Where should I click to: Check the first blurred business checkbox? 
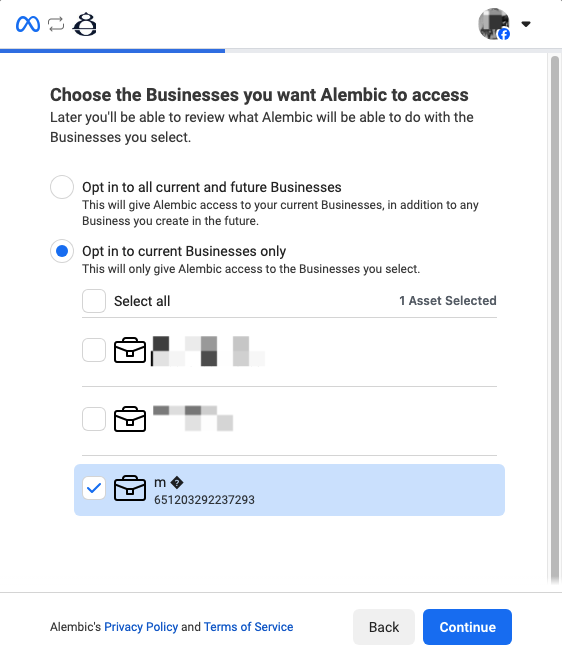coord(94,350)
